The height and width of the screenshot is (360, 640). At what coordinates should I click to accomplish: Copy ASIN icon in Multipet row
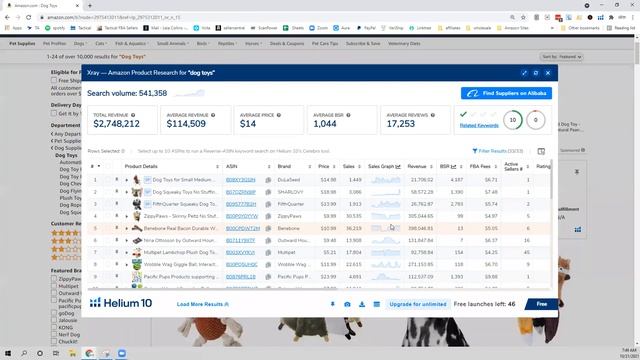[268, 253]
